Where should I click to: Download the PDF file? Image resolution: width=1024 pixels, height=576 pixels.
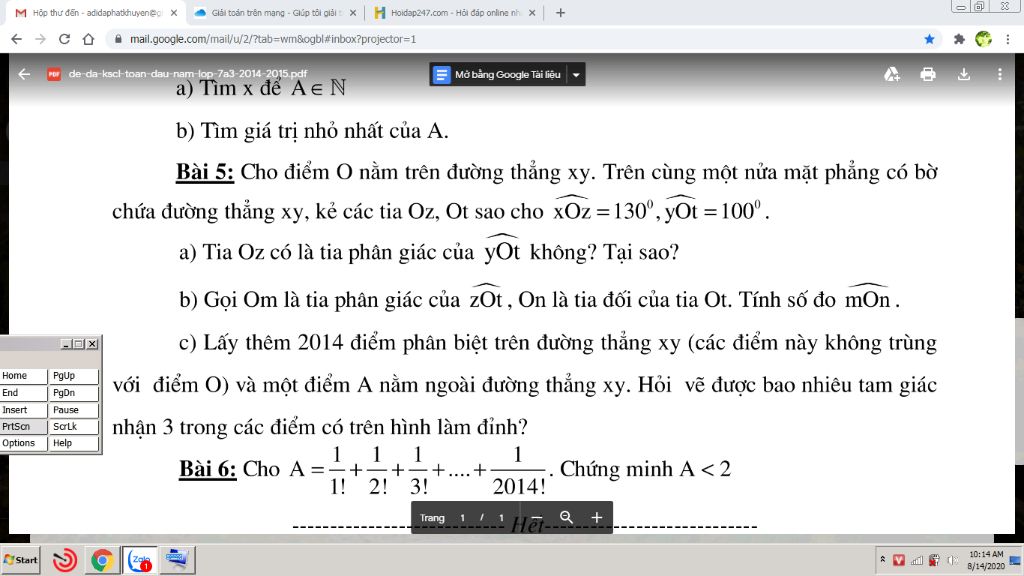coord(963,74)
